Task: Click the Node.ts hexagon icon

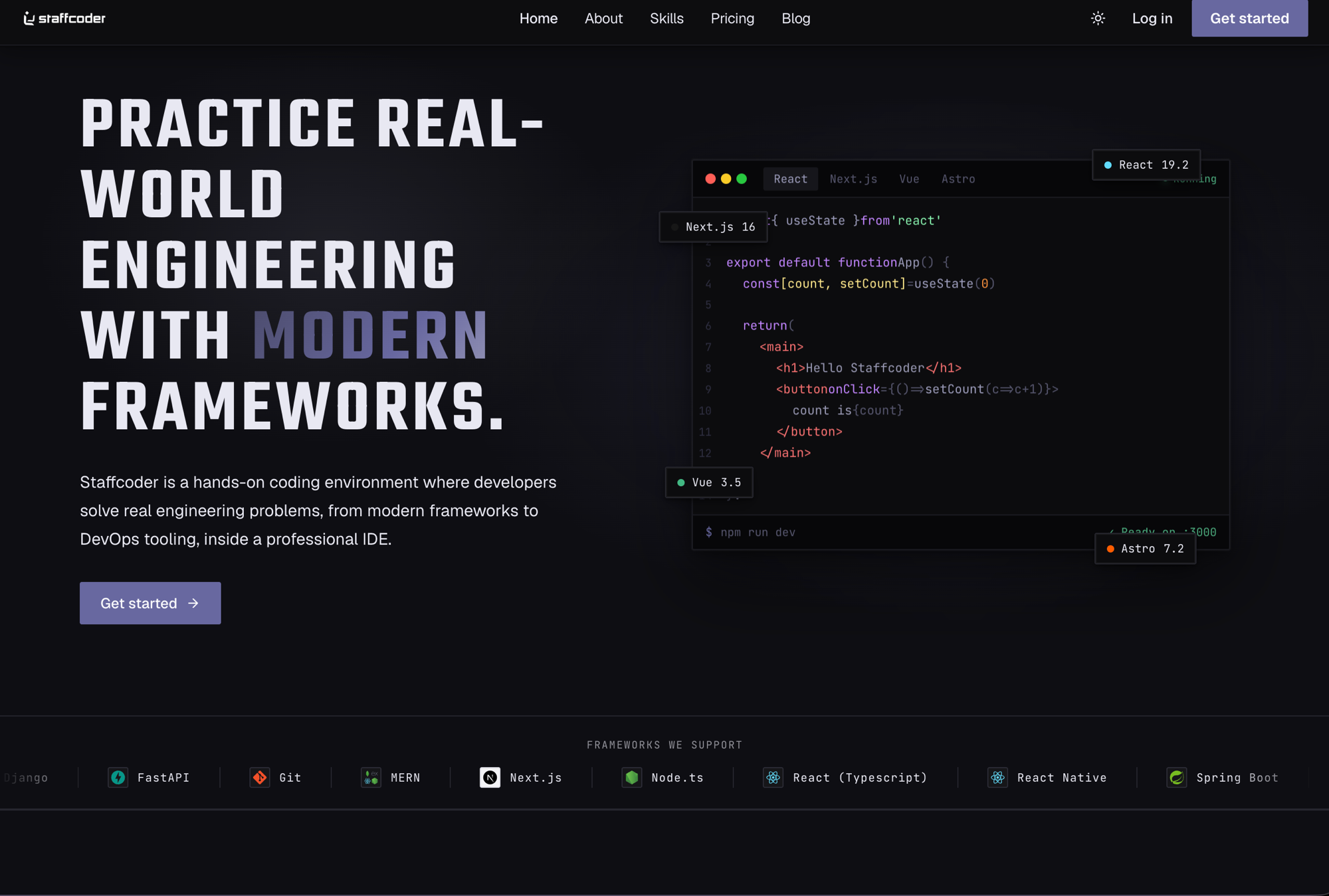Action: click(x=632, y=777)
